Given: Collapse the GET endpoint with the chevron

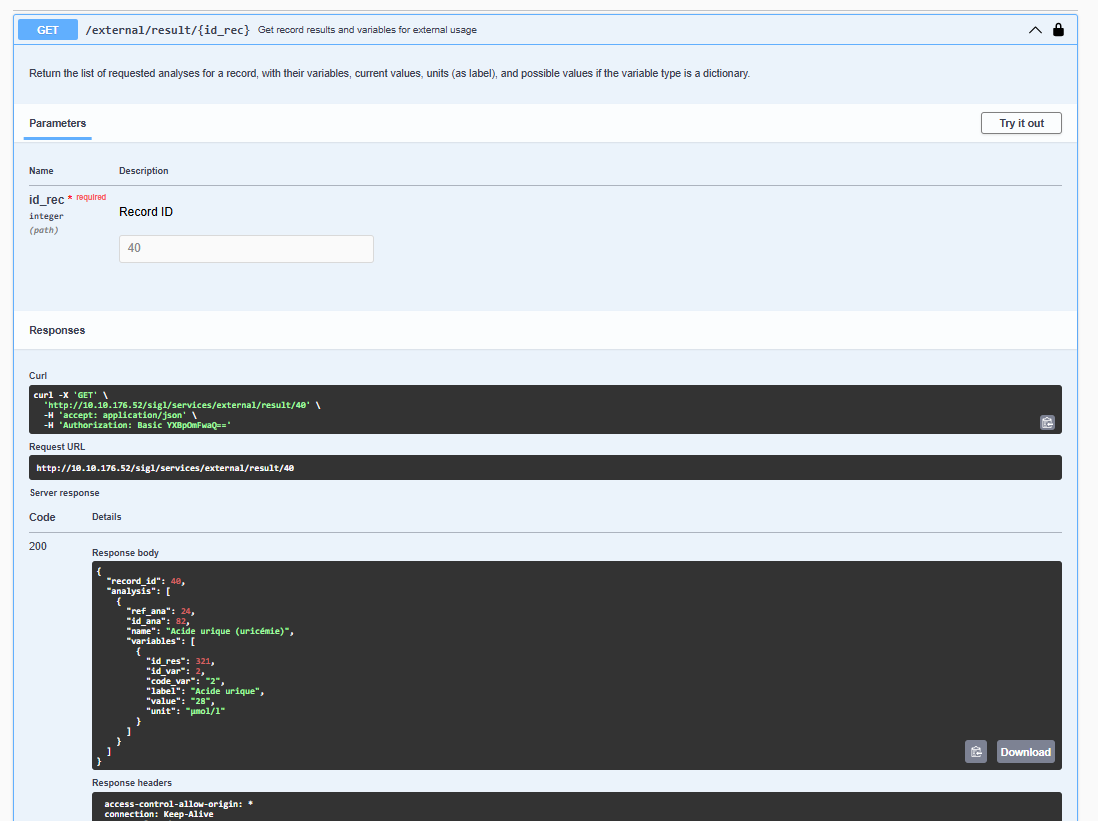Looking at the screenshot, I should click(x=1035, y=30).
